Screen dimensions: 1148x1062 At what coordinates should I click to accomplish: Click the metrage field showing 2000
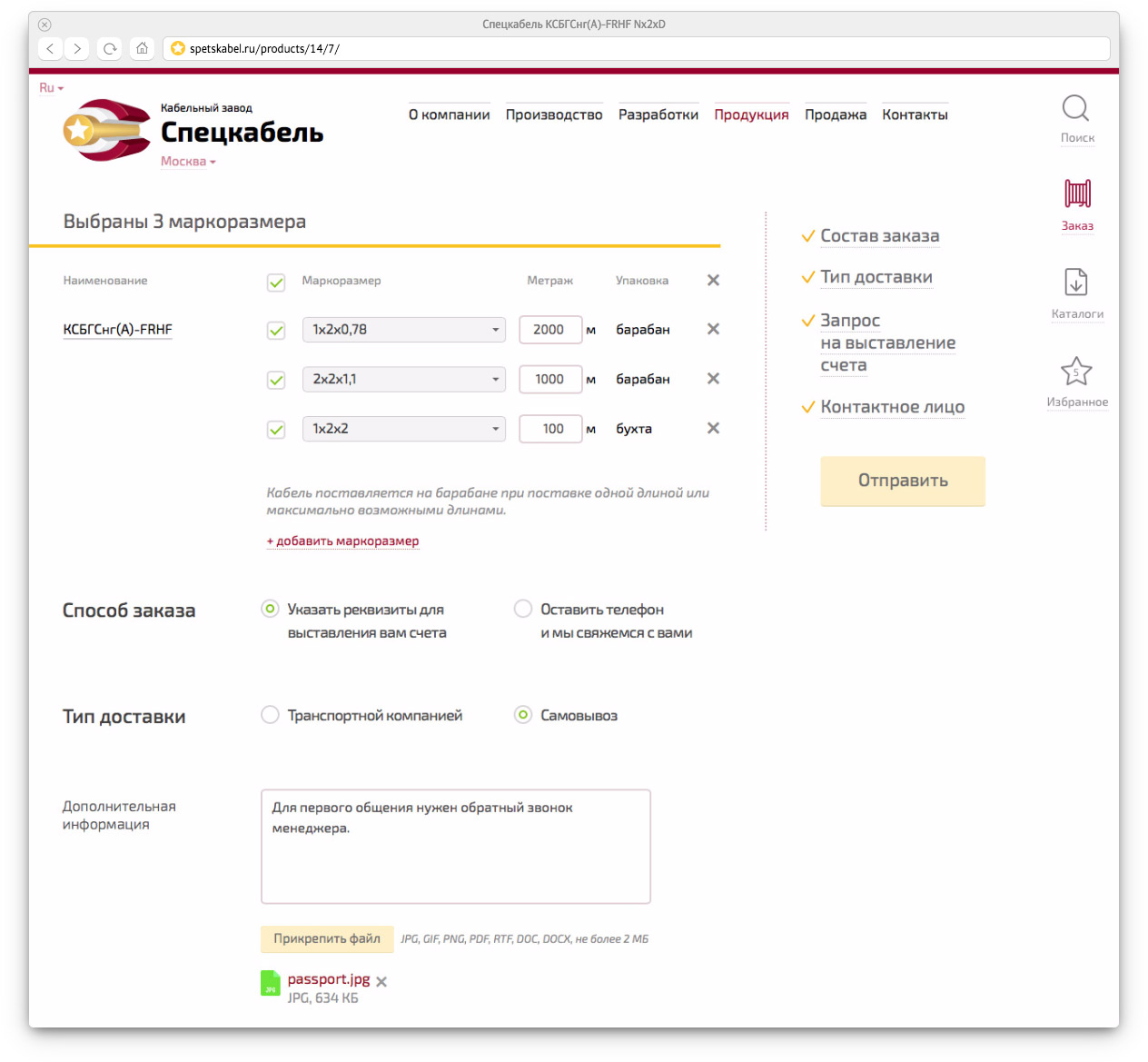coord(549,330)
